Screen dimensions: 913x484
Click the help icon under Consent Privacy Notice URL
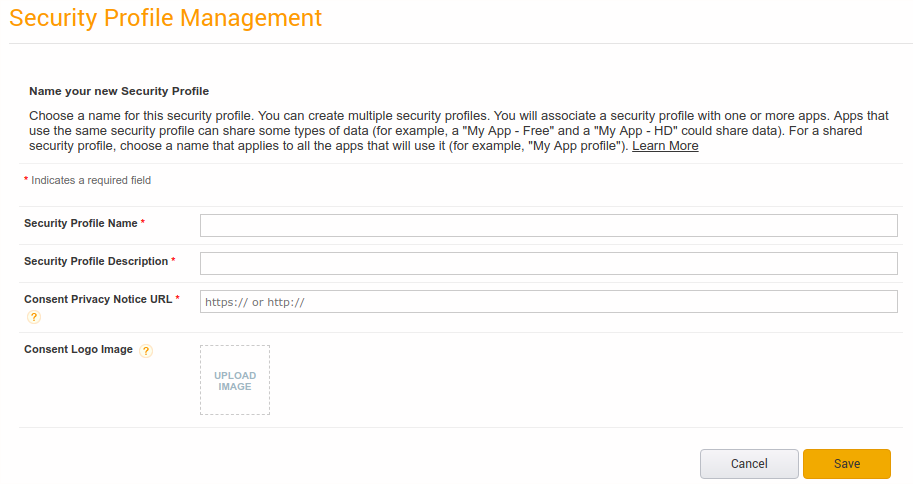[34, 317]
